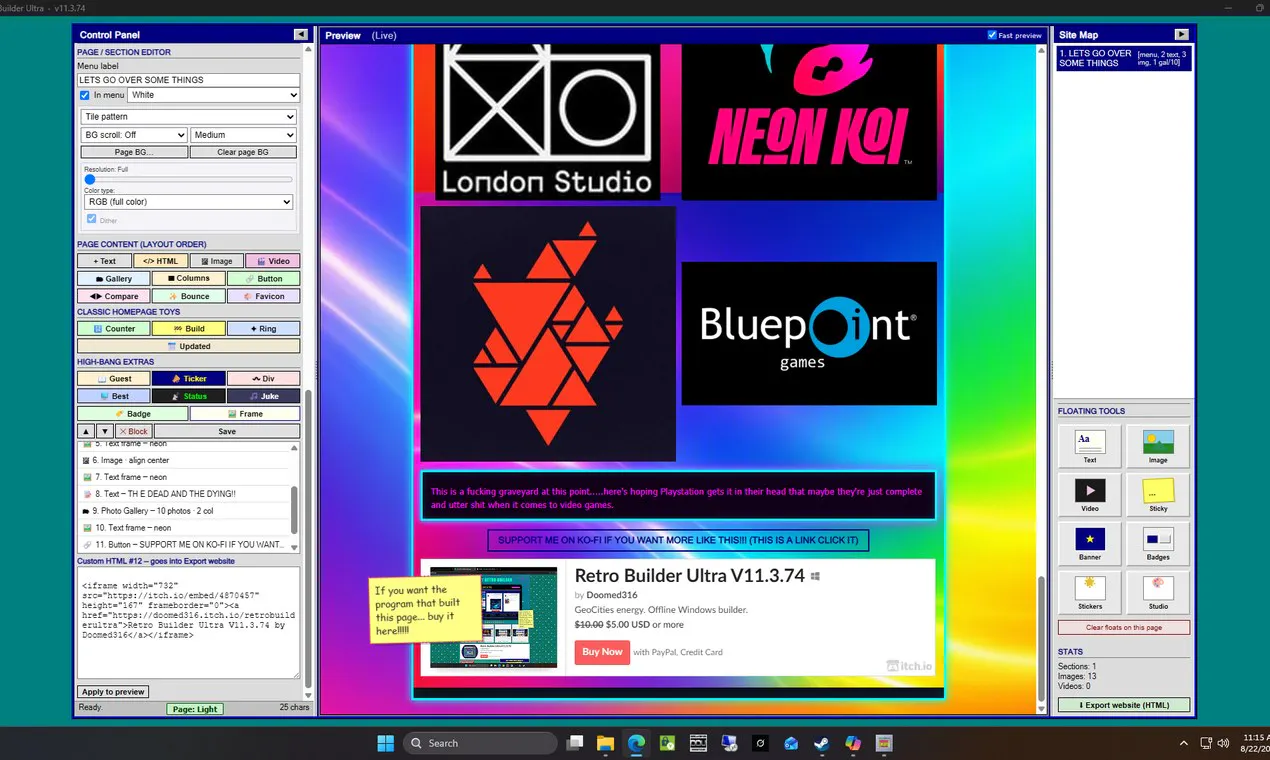
Task: Select site map entry LETS GO OVER SOME THINGS
Action: 1124,58
